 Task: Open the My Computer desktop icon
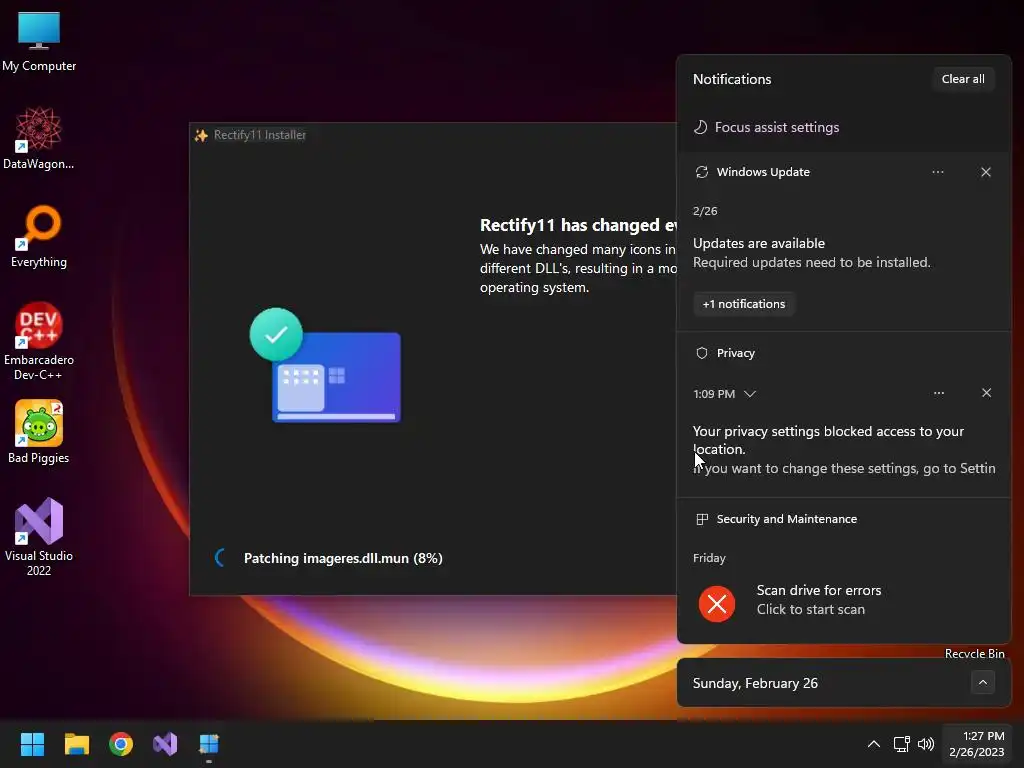39,40
